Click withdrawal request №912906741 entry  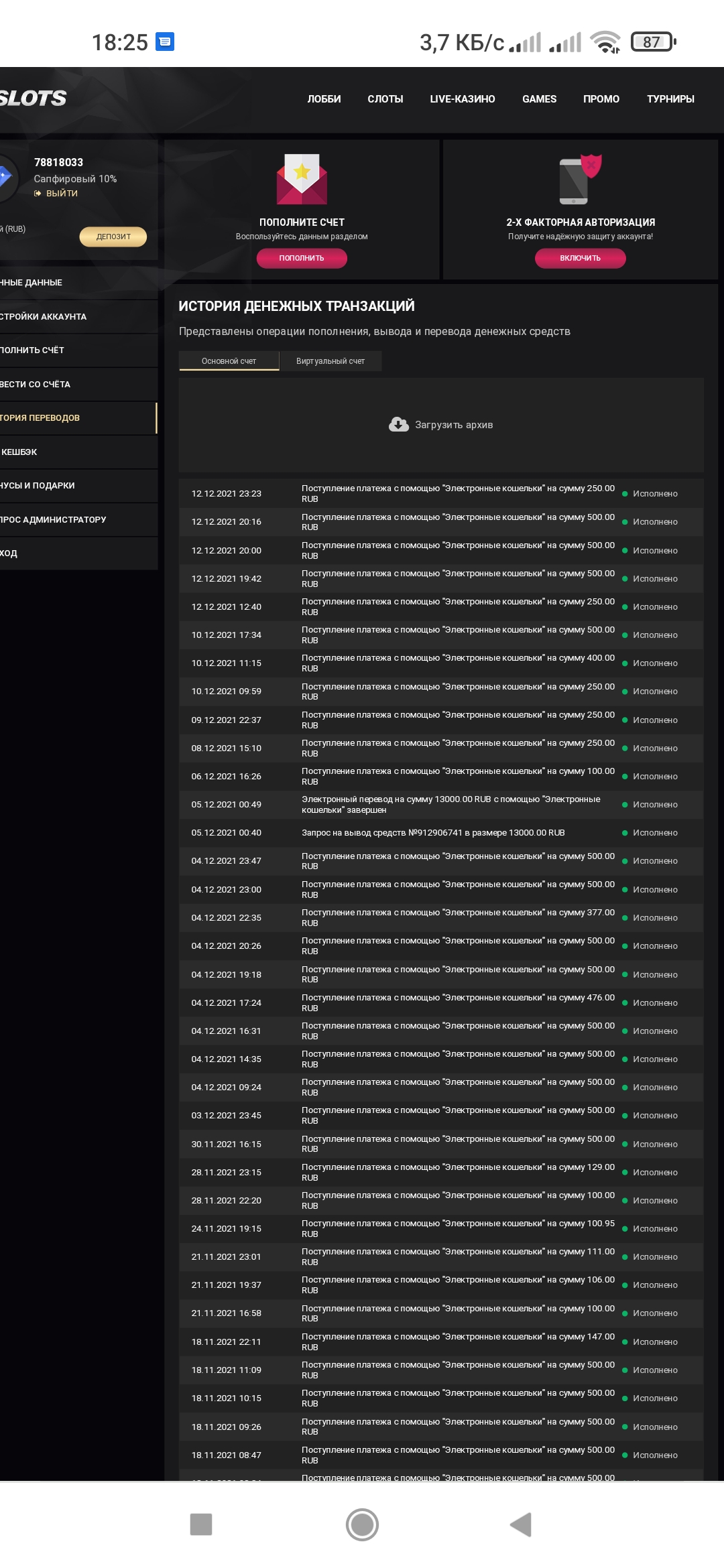[441, 833]
